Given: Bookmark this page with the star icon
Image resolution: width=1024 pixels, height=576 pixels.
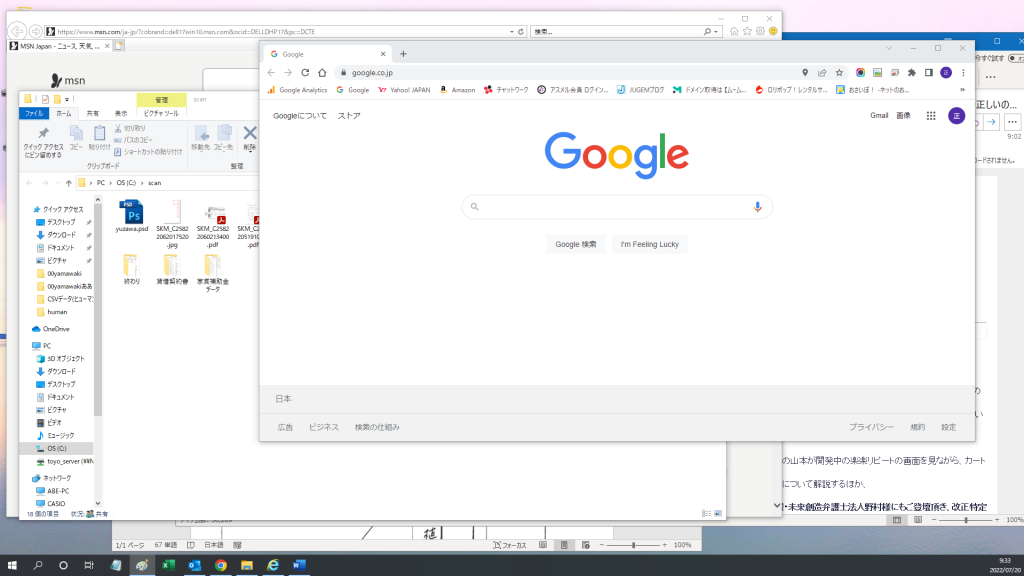Looking at the screenshot, I should (839, 72).
